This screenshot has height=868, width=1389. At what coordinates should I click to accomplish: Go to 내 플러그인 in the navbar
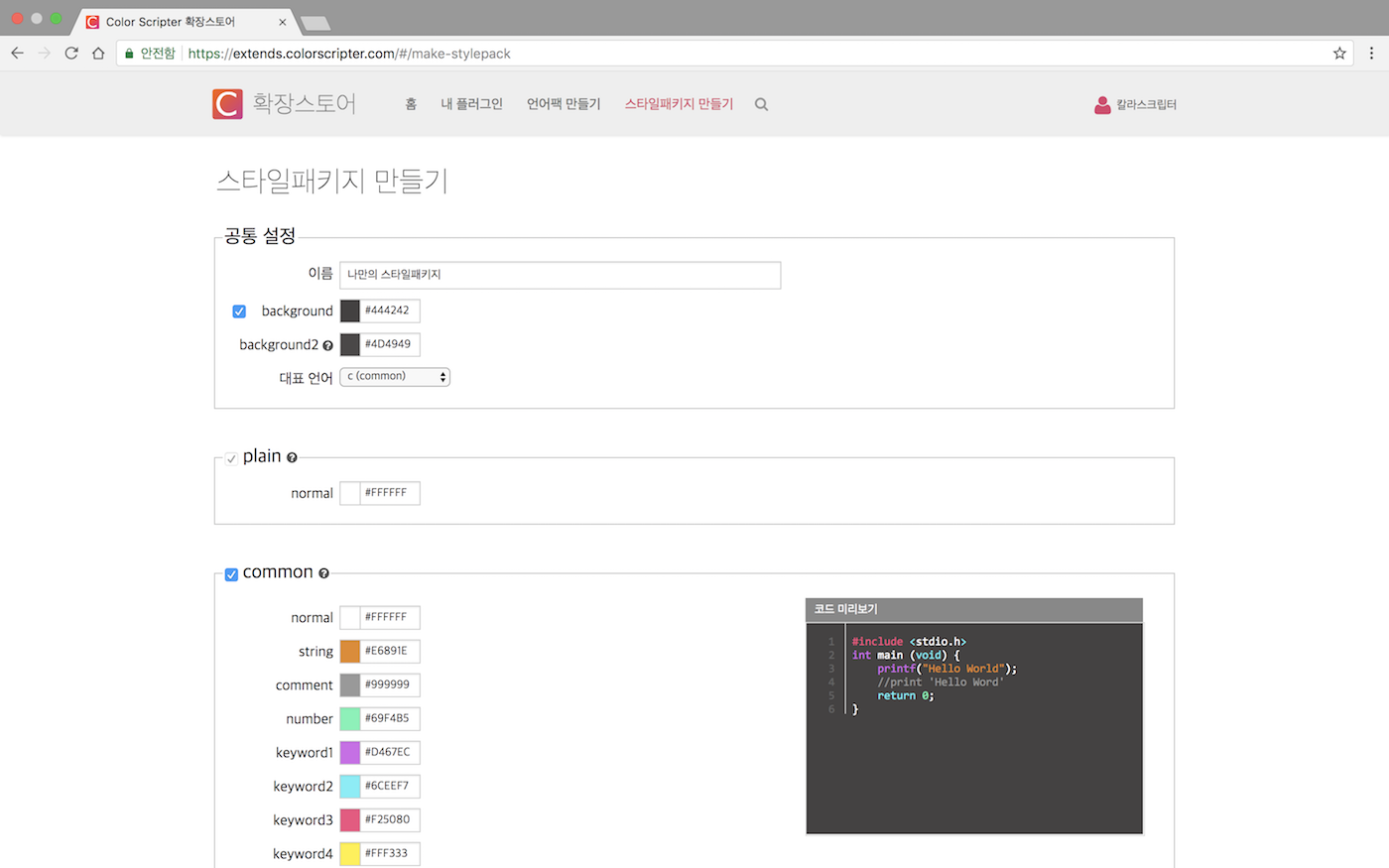coord(471,104)
